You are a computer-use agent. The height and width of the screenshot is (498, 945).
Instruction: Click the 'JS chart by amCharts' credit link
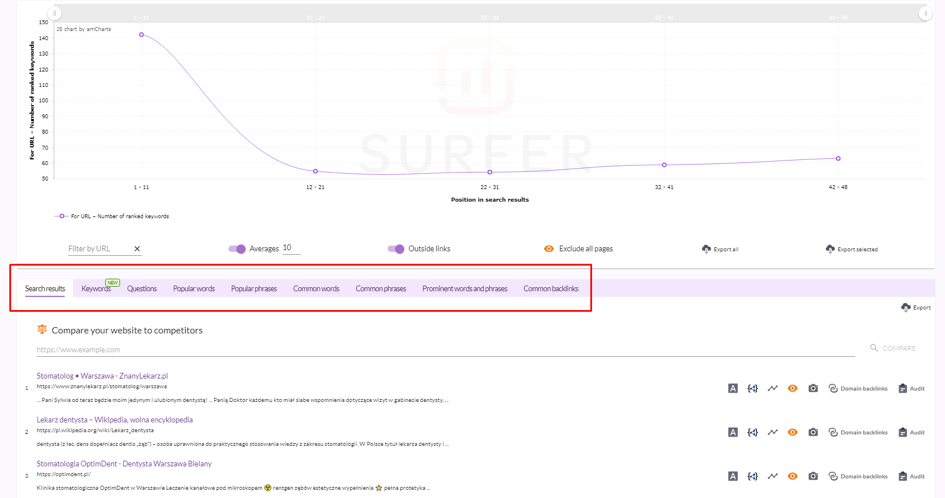84,29
